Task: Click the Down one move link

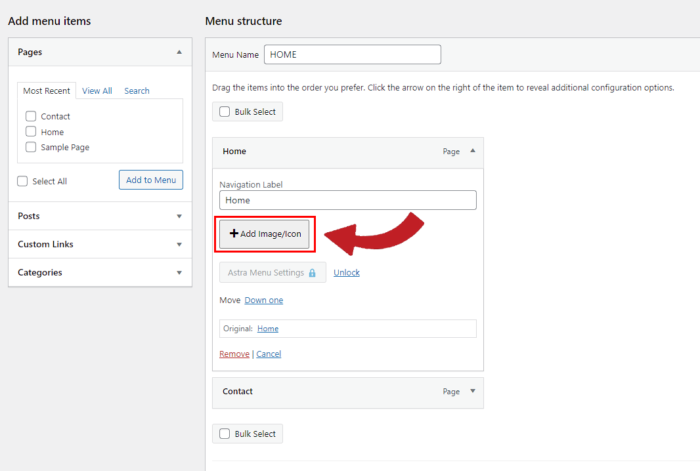Action: pyautogui.click(x=263, y=300)
